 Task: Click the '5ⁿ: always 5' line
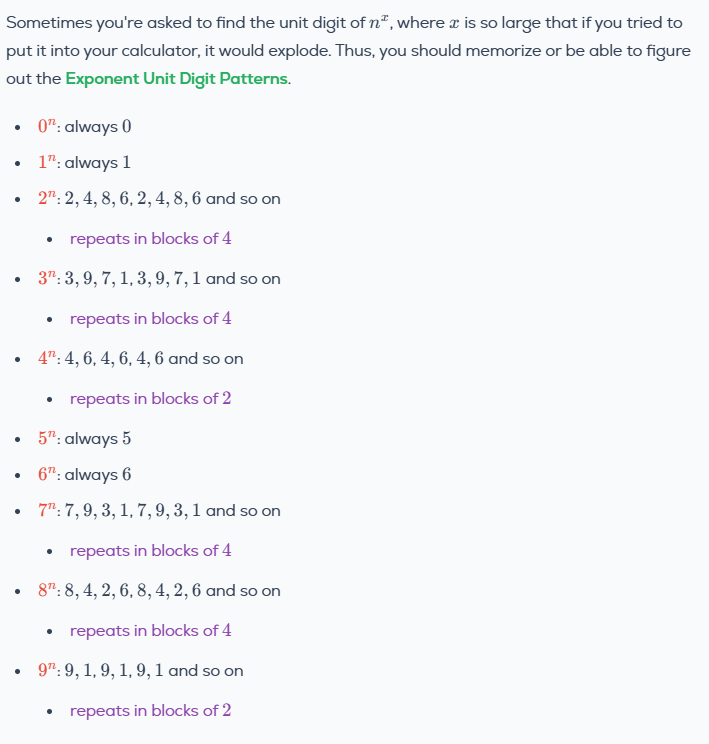point(84,438)
